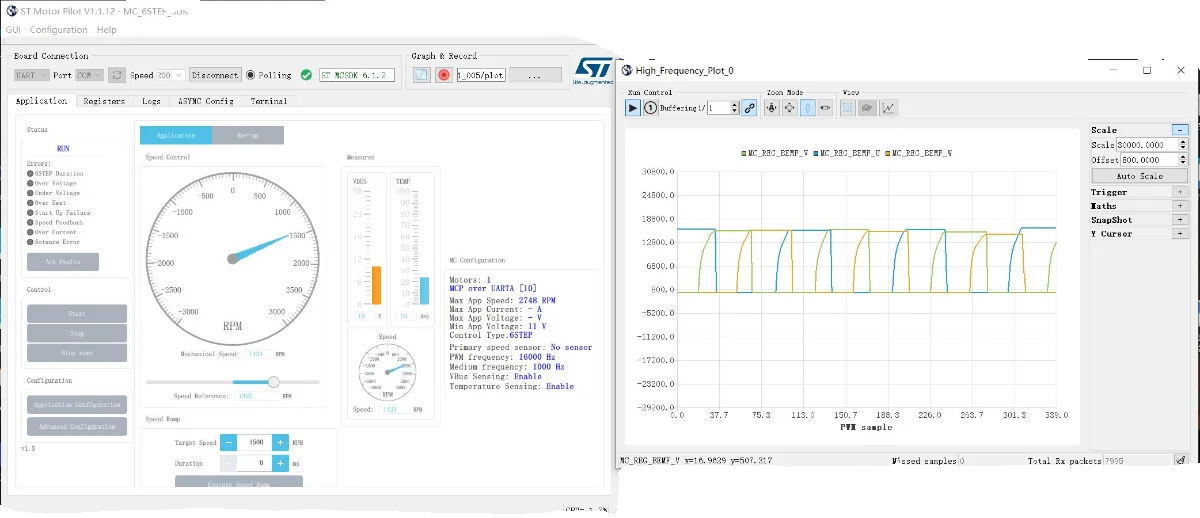Click the Auto Scale button
This screenshot has height=518, width=1200.
(1139, 176)
